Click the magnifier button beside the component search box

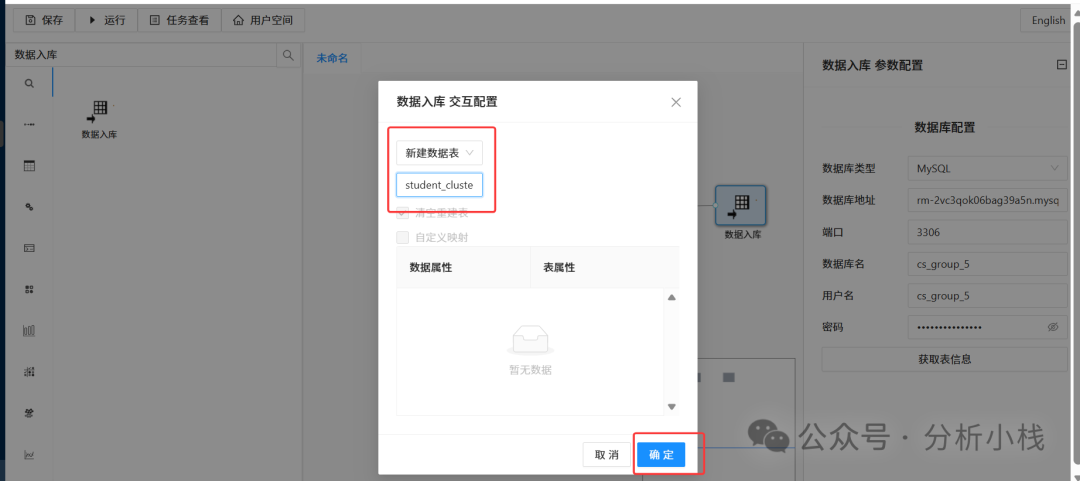pos(288,55)
